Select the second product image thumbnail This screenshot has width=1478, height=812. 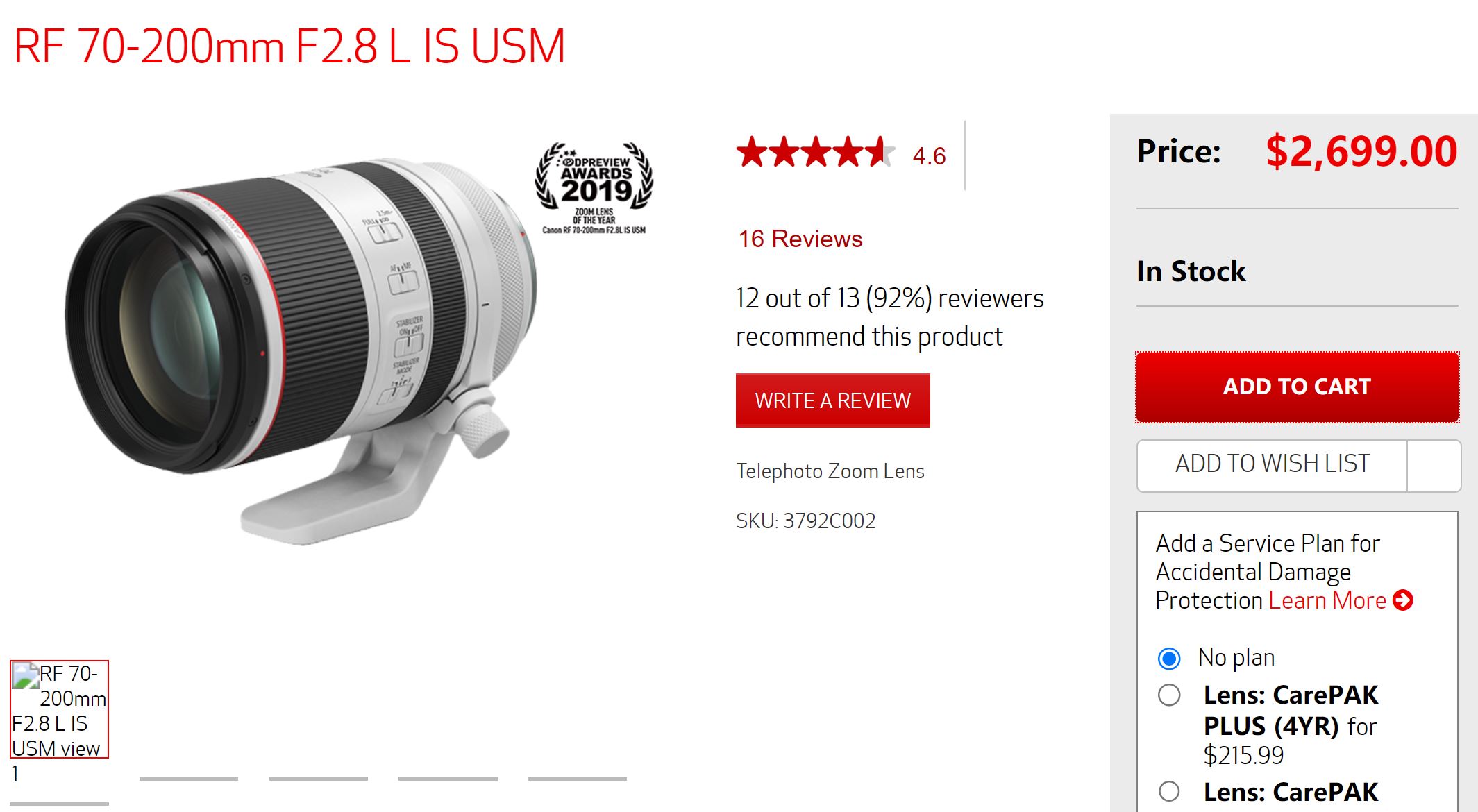[189, 779]
